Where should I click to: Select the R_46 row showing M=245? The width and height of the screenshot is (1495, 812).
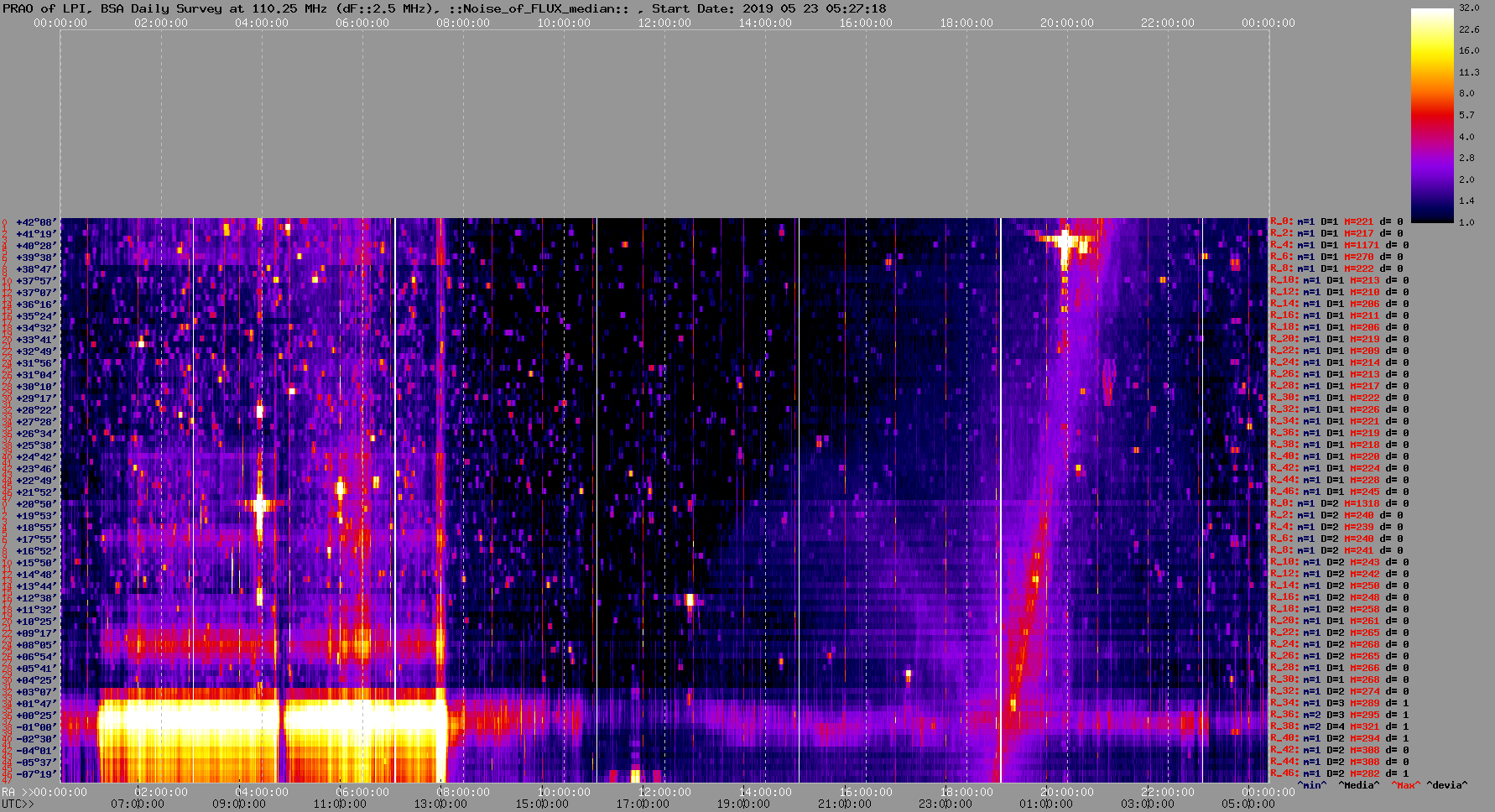click(x=1339, y=492)
